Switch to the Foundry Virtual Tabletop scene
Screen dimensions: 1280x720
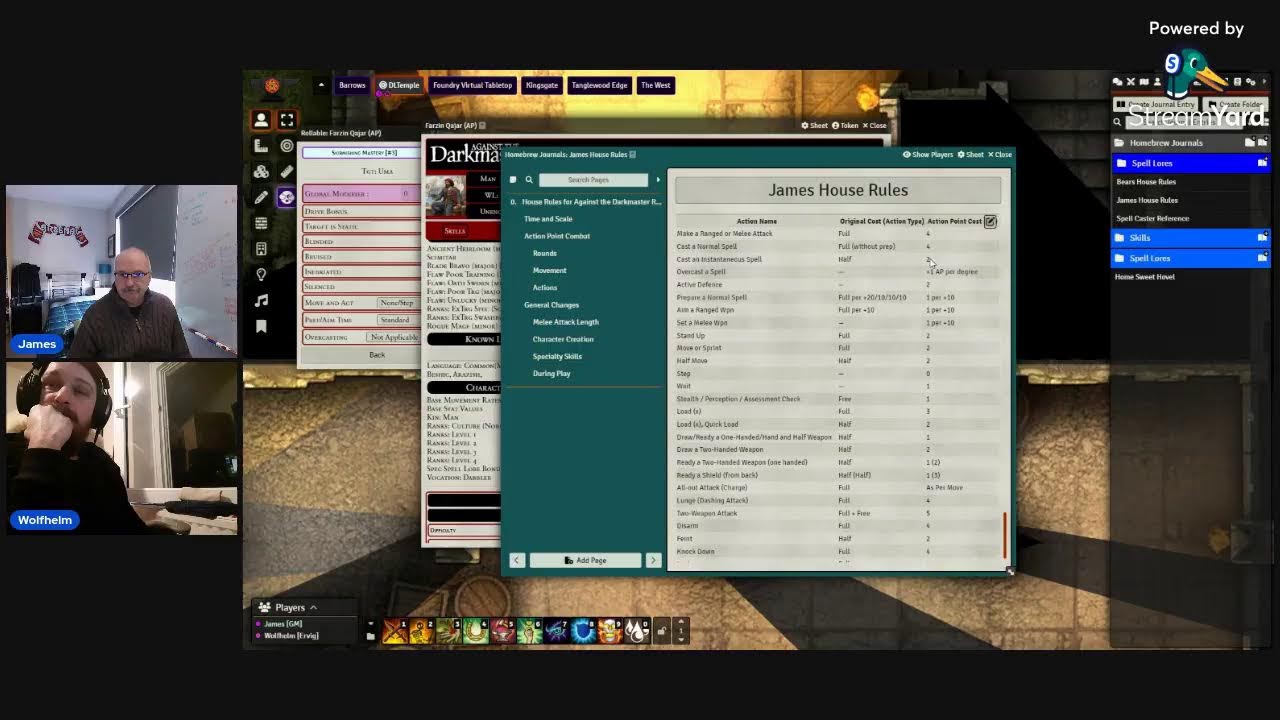pos(472,85)
